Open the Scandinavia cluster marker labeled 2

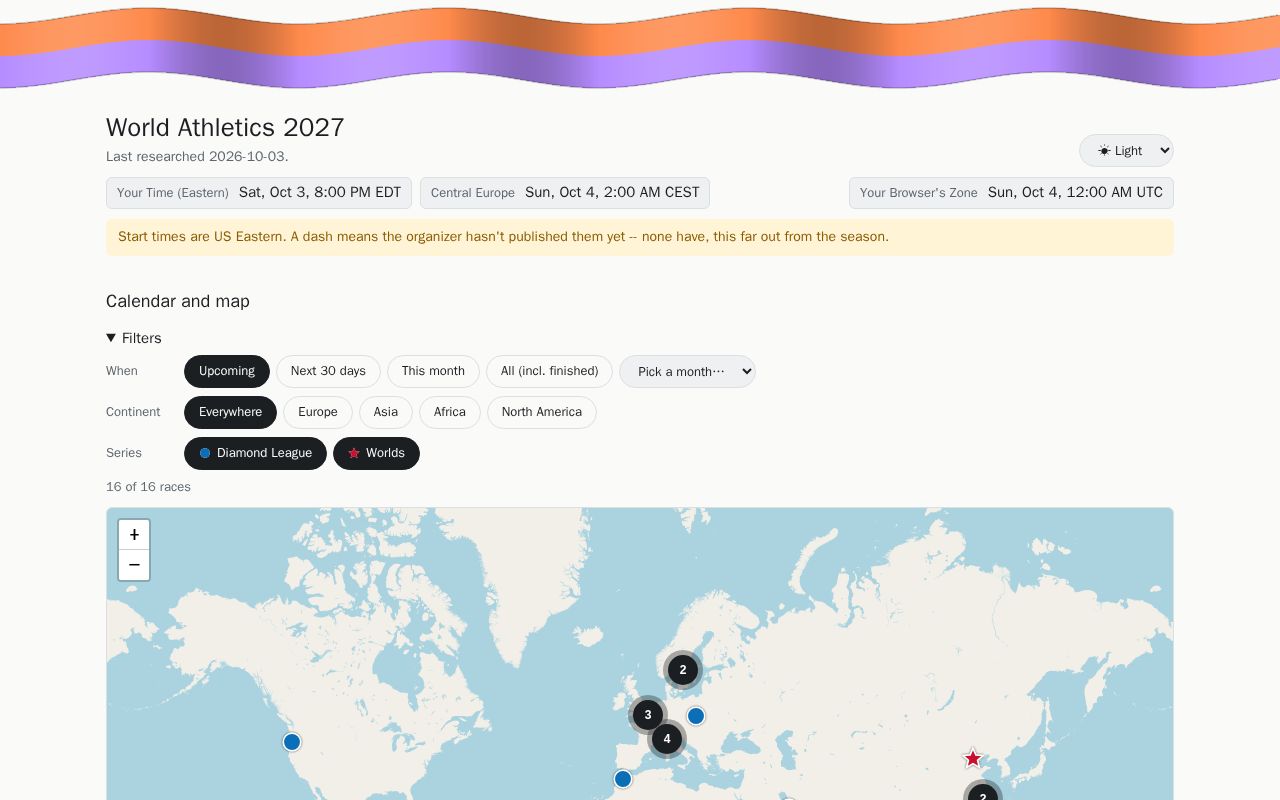(683, 670)
